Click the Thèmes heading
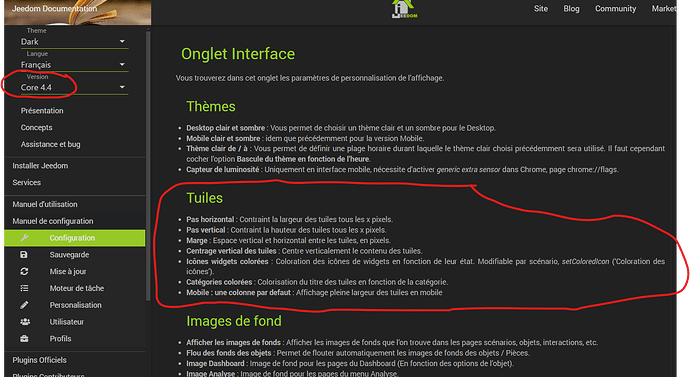Image resolution: width=690 pixels, height=377 pixels. (211, 106)
